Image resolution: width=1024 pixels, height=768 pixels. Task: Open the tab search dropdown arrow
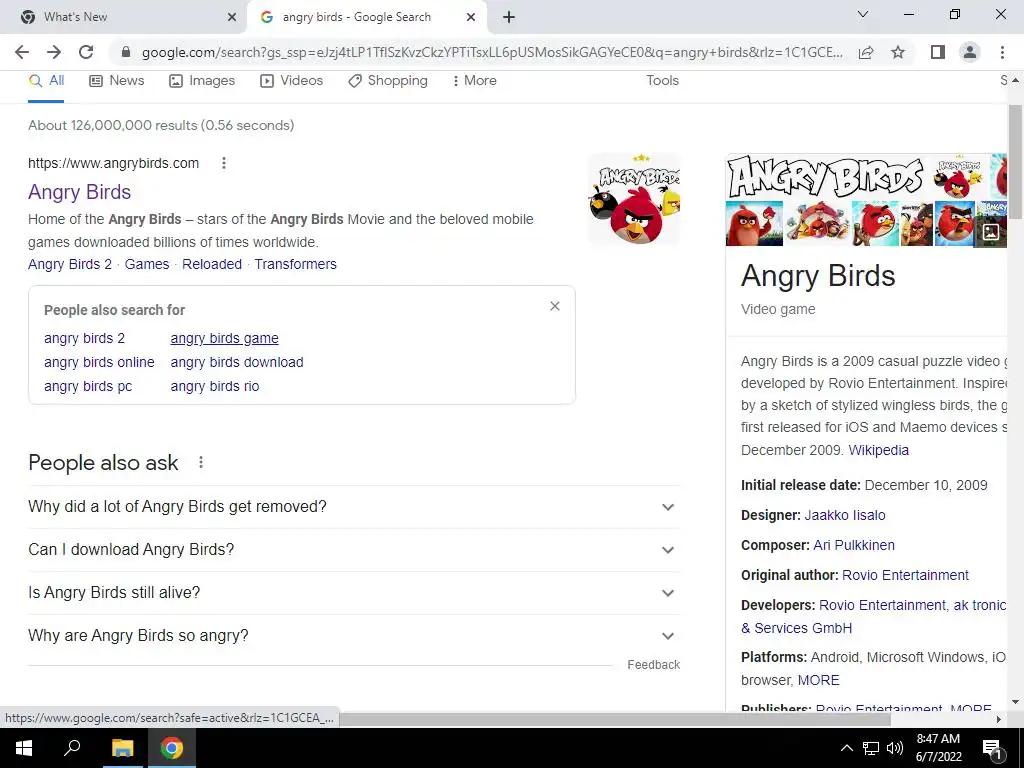pyautogui.click(x=863, y=14)
